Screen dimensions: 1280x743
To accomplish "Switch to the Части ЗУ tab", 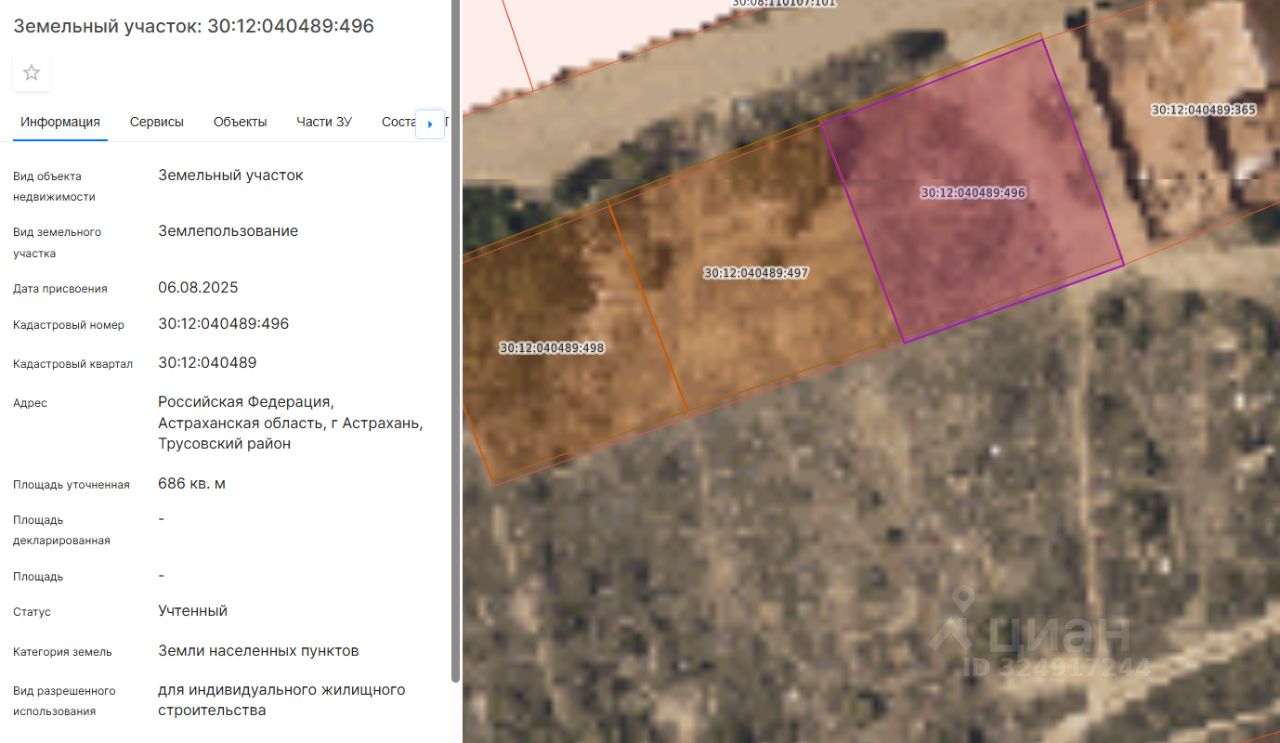I will point(324,122).
